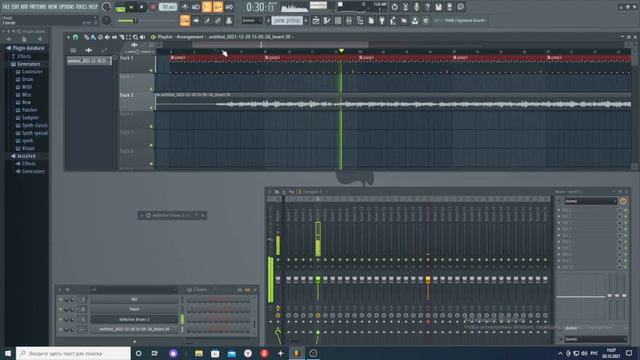
Task: Select the audio clip in the picker panel
Action: (89, 60)
